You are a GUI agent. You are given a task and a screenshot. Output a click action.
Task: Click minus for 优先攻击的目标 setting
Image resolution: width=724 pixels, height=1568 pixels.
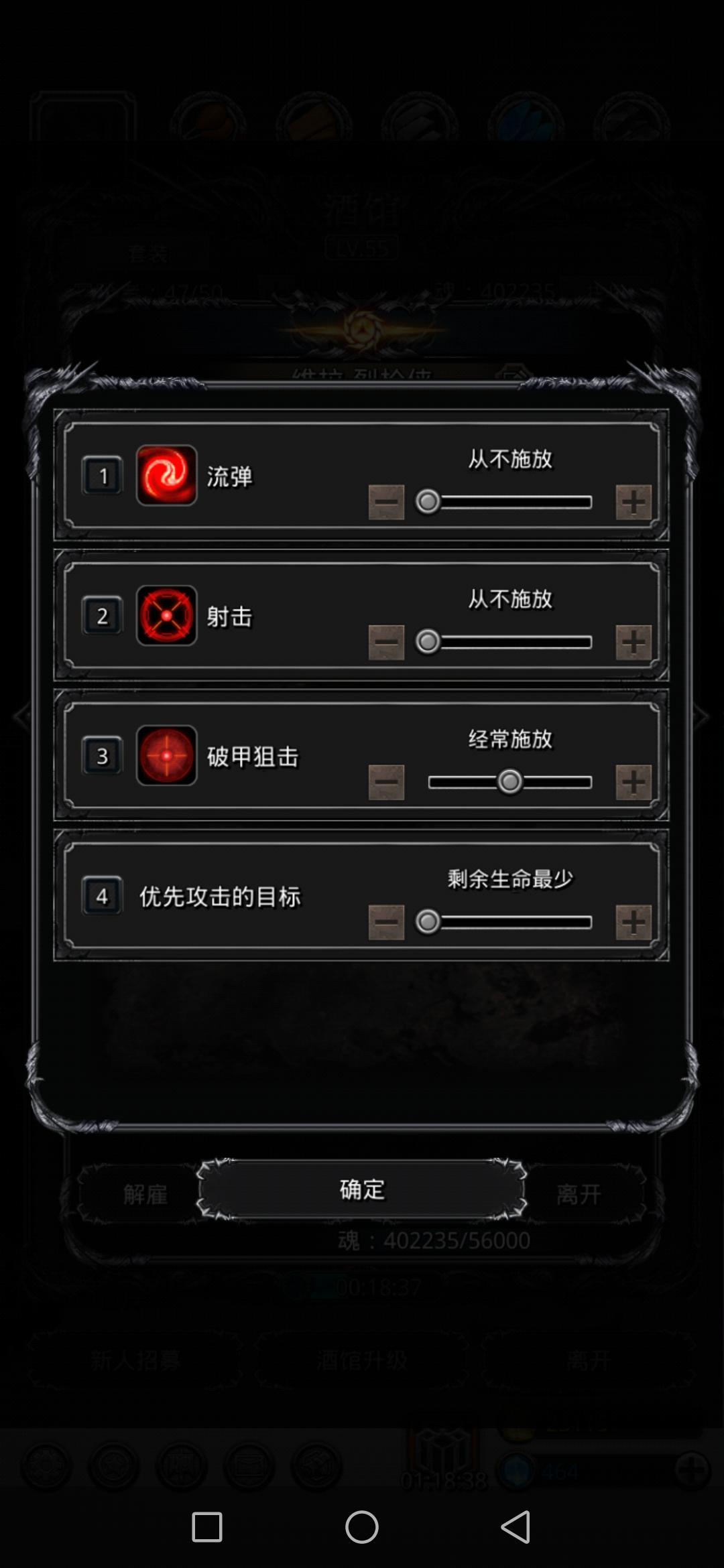pyautogui.click(x=386, y=922)
